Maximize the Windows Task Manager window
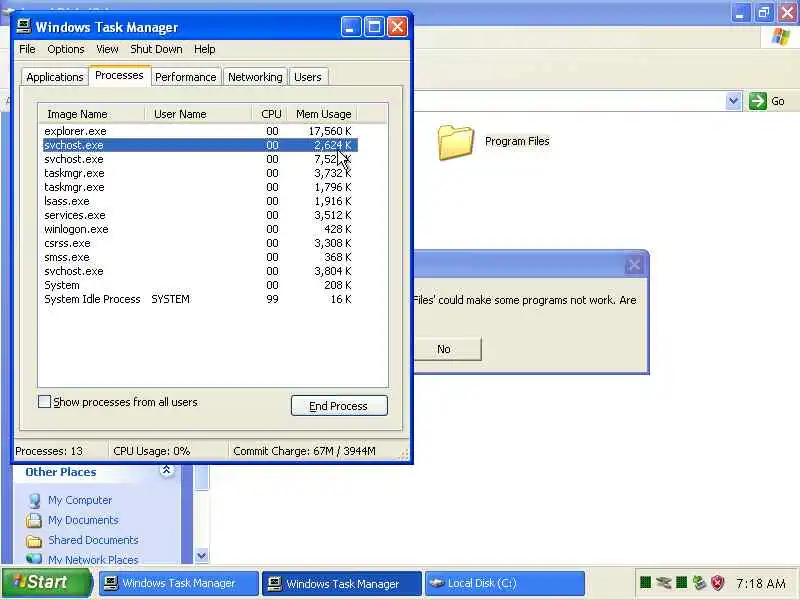This screenshot has height=600, width=800. [x=374, y=27]
